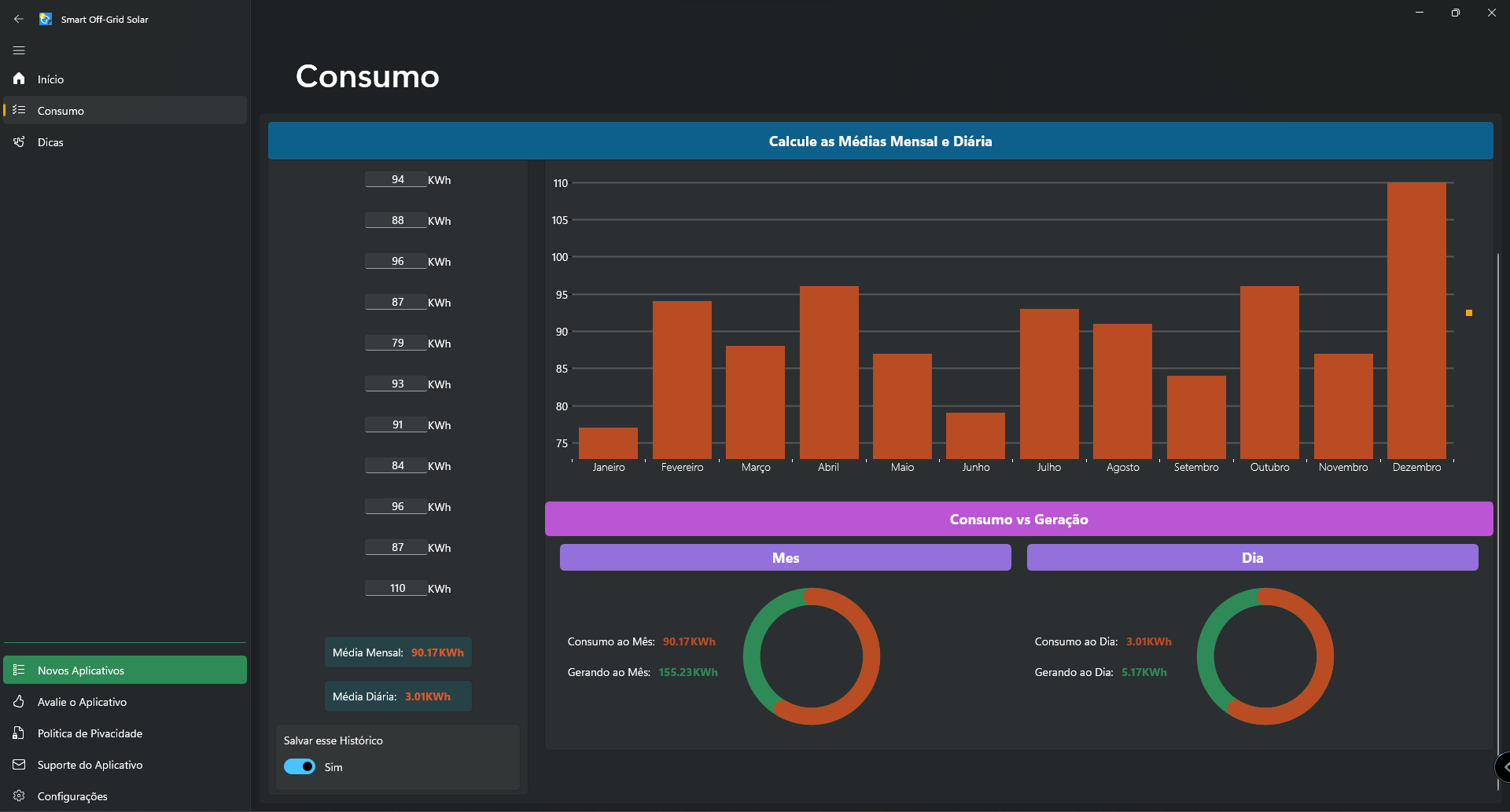Click the vertical scrollbar on right side
Screen dimensions: 1510x812
1497,503
